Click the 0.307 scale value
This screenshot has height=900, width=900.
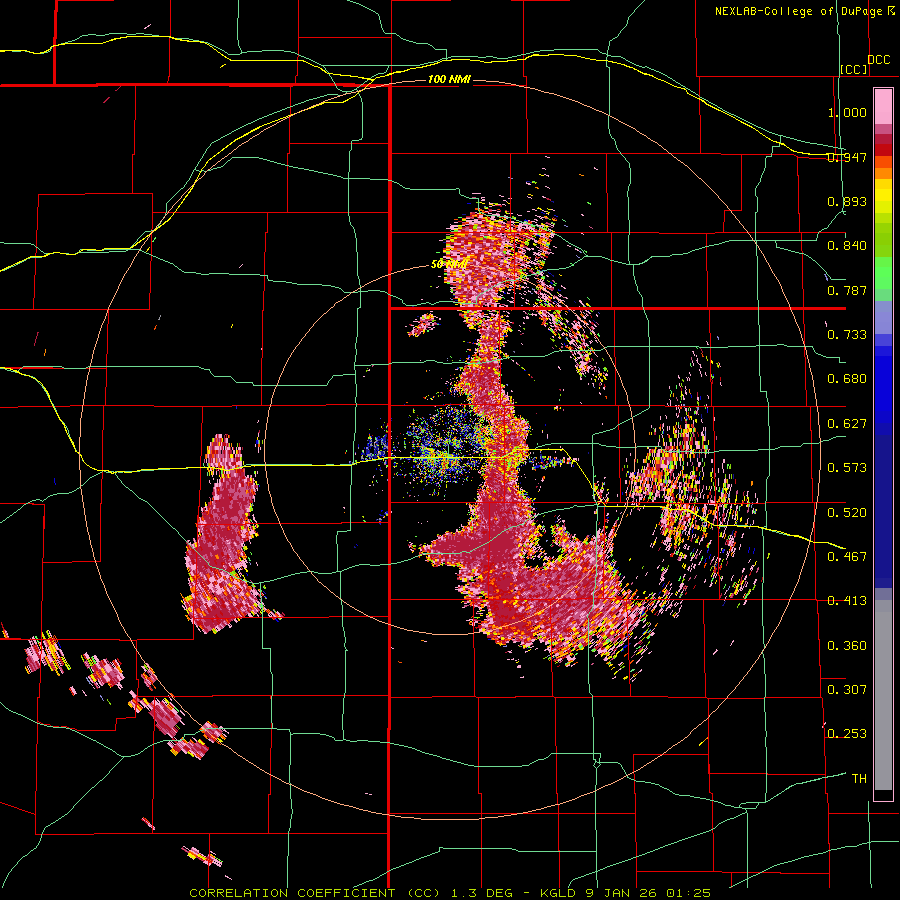click(847, 689)
